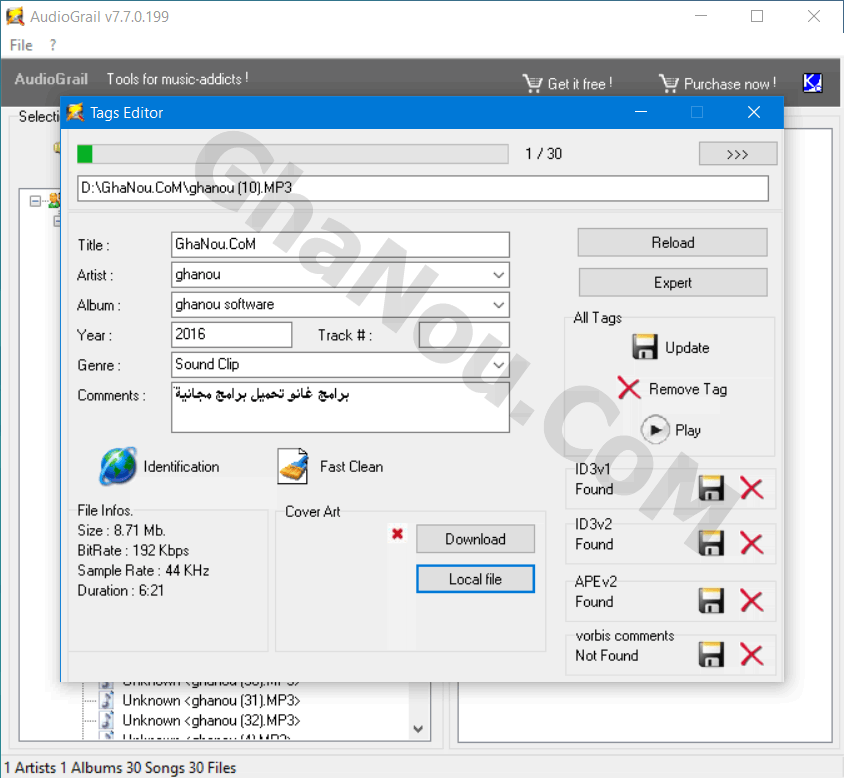This screenshot has height=778, width=844.
Task: Select Unknown <ghanou (32).MP3> in the tree
Action: coord(211,720)
